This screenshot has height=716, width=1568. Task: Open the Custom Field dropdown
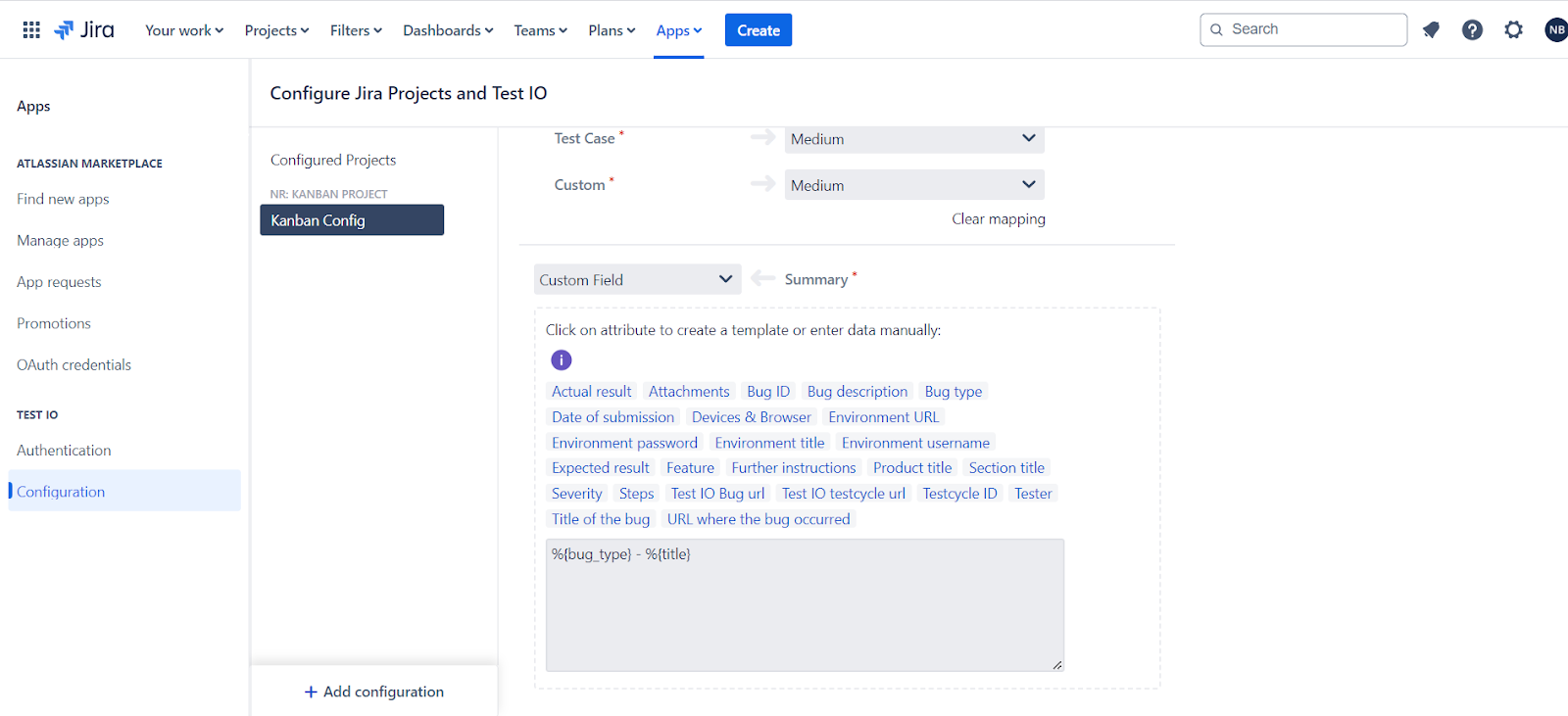click(637, 279)
